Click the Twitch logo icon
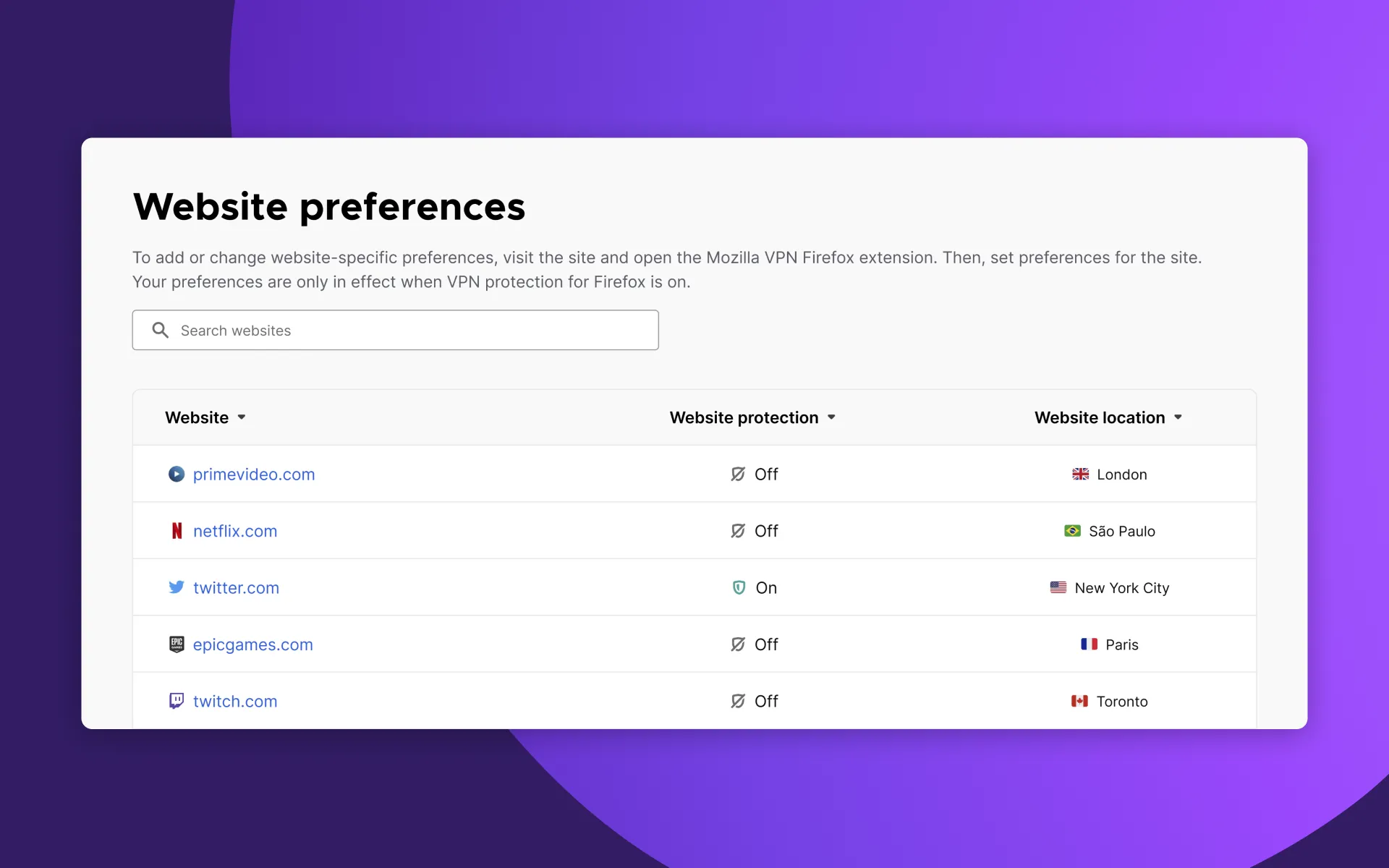Screen dimensions: 1389x868 pos(177,701)
